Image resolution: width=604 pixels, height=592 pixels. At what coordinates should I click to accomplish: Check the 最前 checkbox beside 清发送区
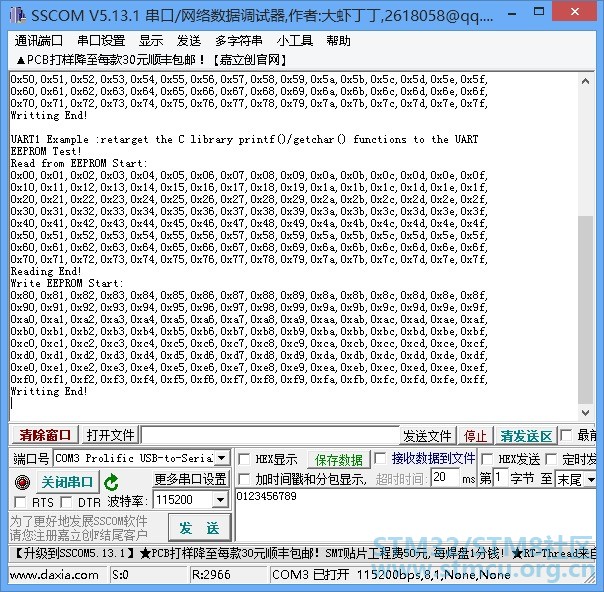[566, 436]
